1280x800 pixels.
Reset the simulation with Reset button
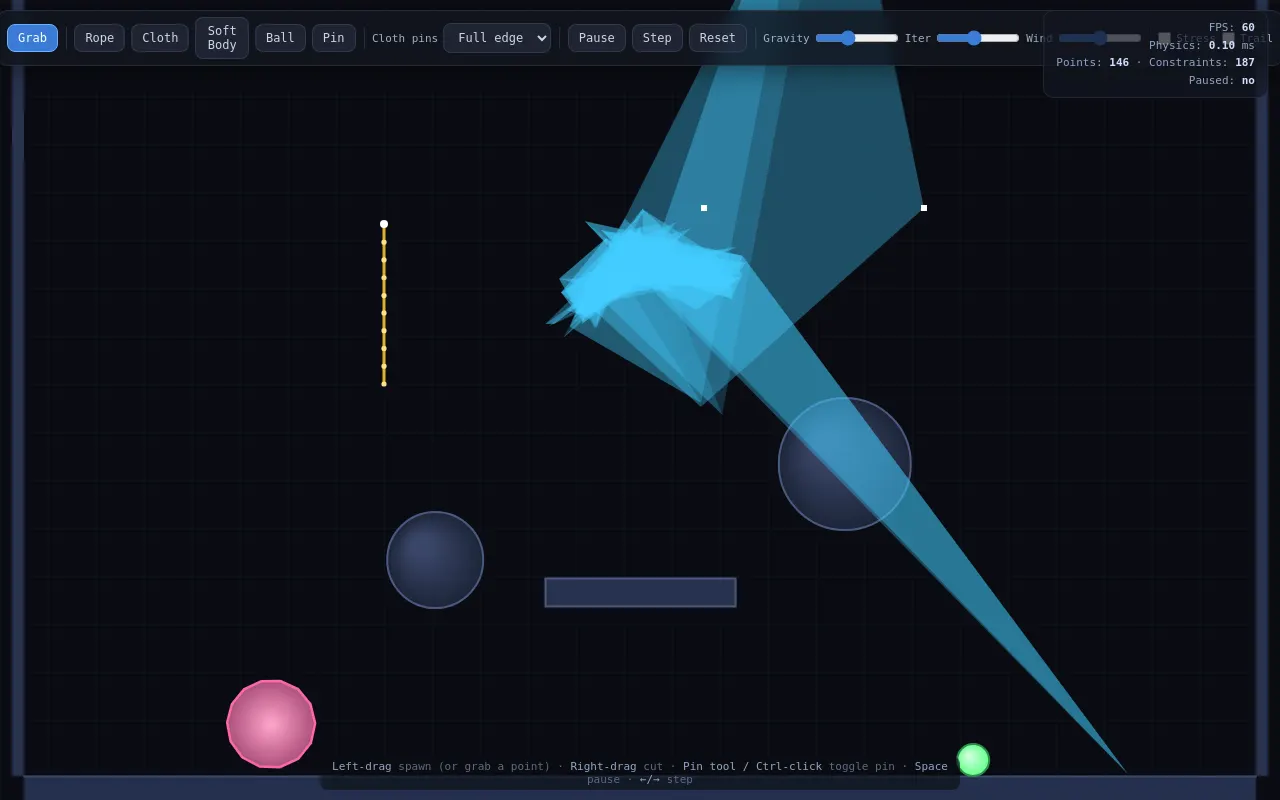pyautogui.click(x=718, y=38)
